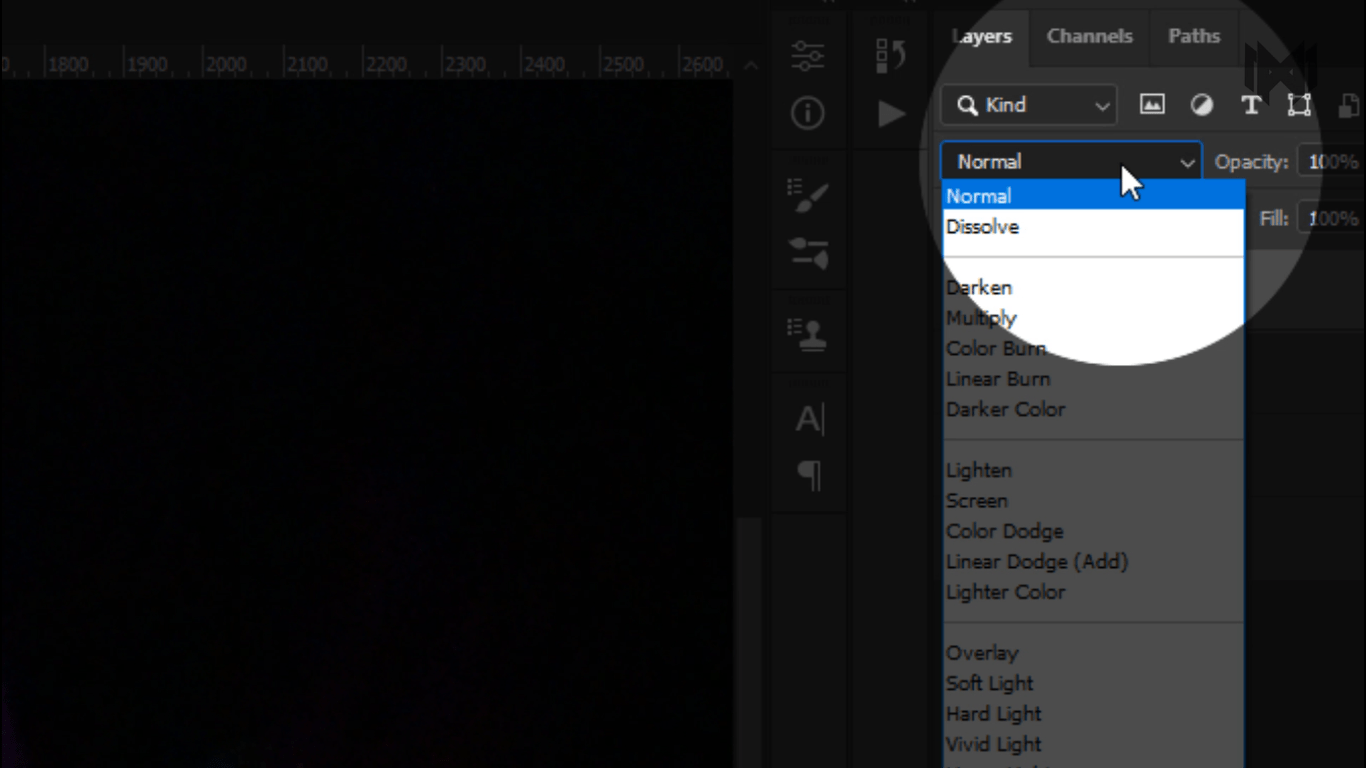Open the Brush Settings panel icon
This screenshot has width=1366, height=768.
(x=808, y=195)
